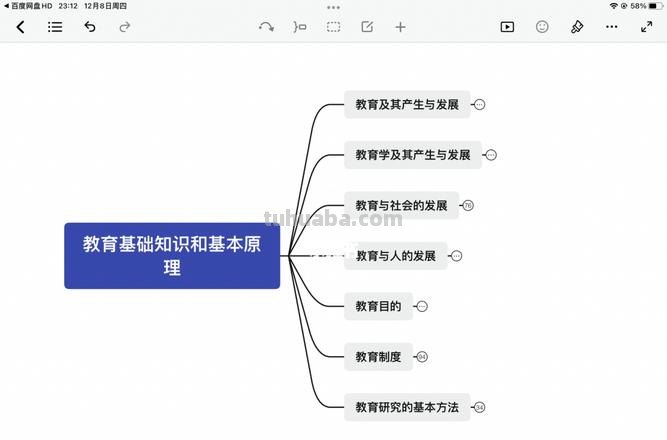The width and height of the screenshot is (667, 440).
Task: Open the sticker smiley icon
Action: (x=542, y=27)
